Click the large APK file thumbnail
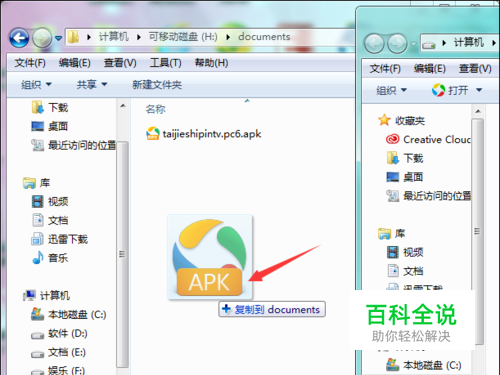This screenshot has height=375, width=500. [210, 257]
